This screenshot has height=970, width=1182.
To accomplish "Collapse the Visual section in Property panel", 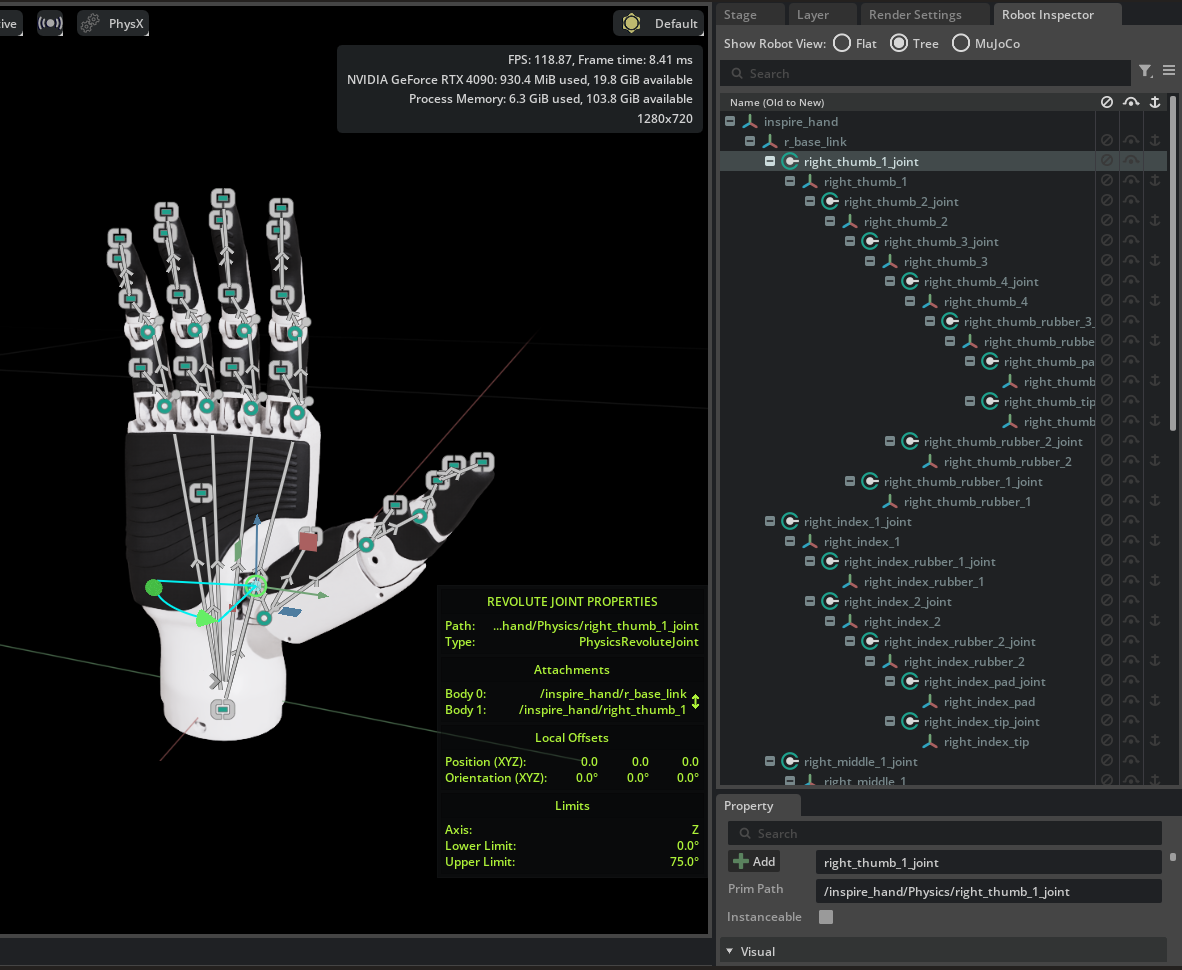I will [730, 951].
